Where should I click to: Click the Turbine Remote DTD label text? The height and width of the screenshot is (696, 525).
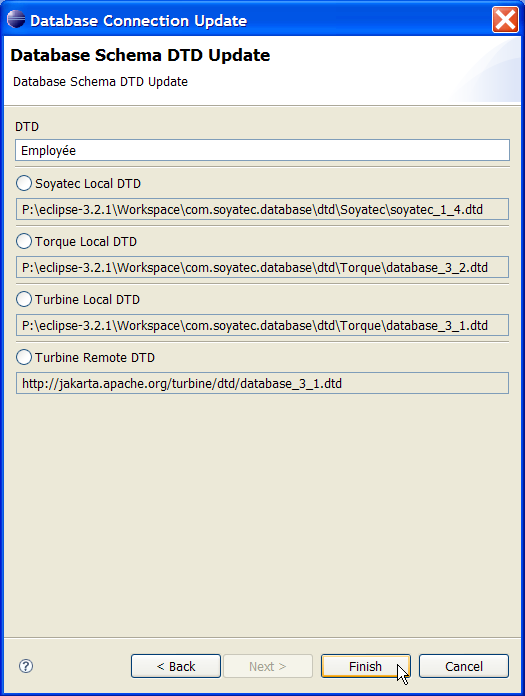[95, 357]
